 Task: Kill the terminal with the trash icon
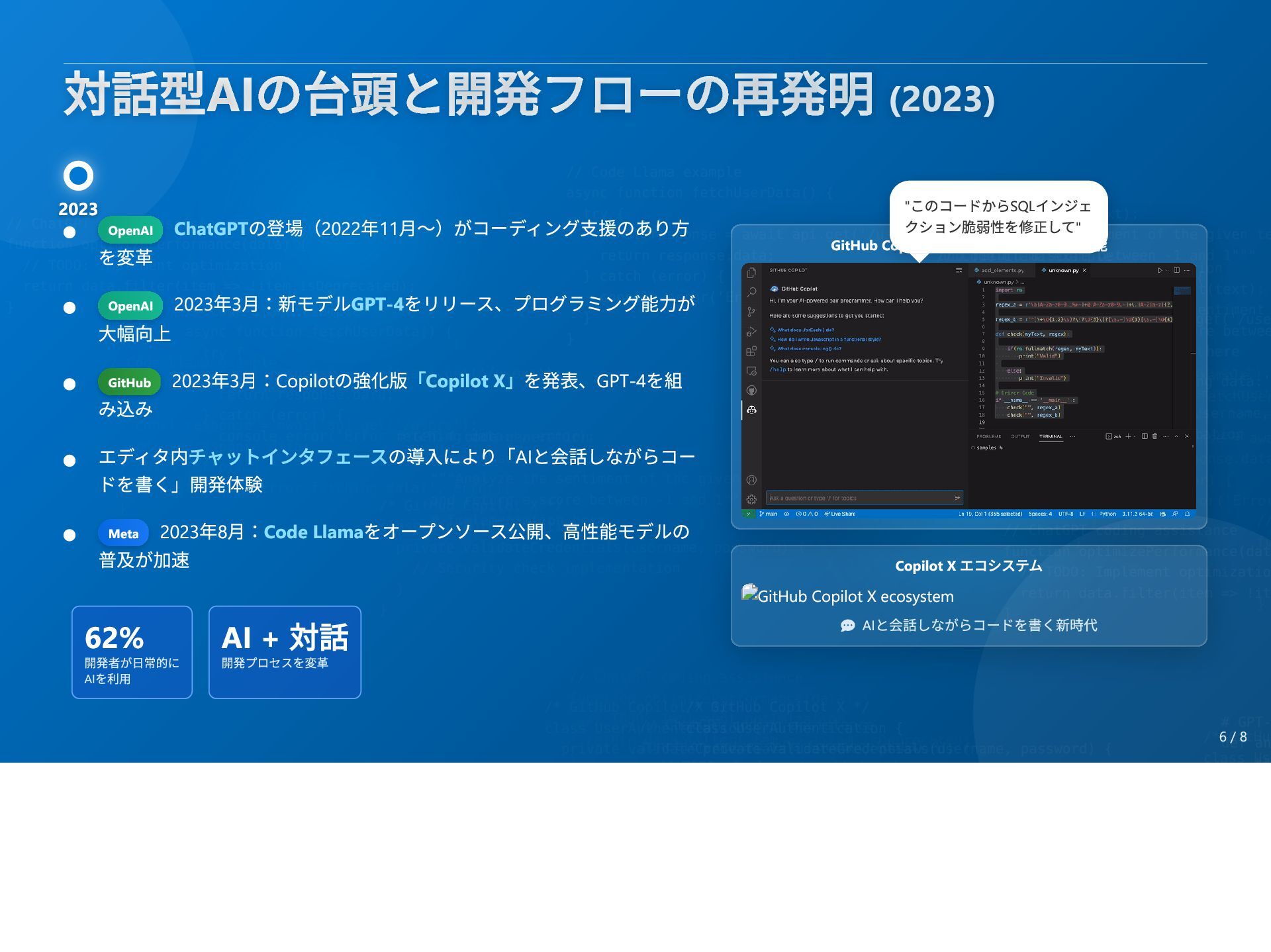pyautogui.click(x=1154, y=436)
